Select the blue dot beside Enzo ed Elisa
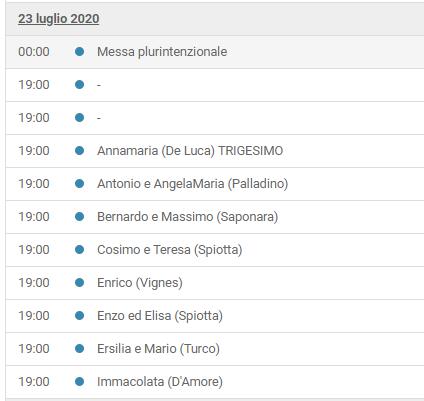Screen dimensions: 424x401 click(x=79, y=316)
